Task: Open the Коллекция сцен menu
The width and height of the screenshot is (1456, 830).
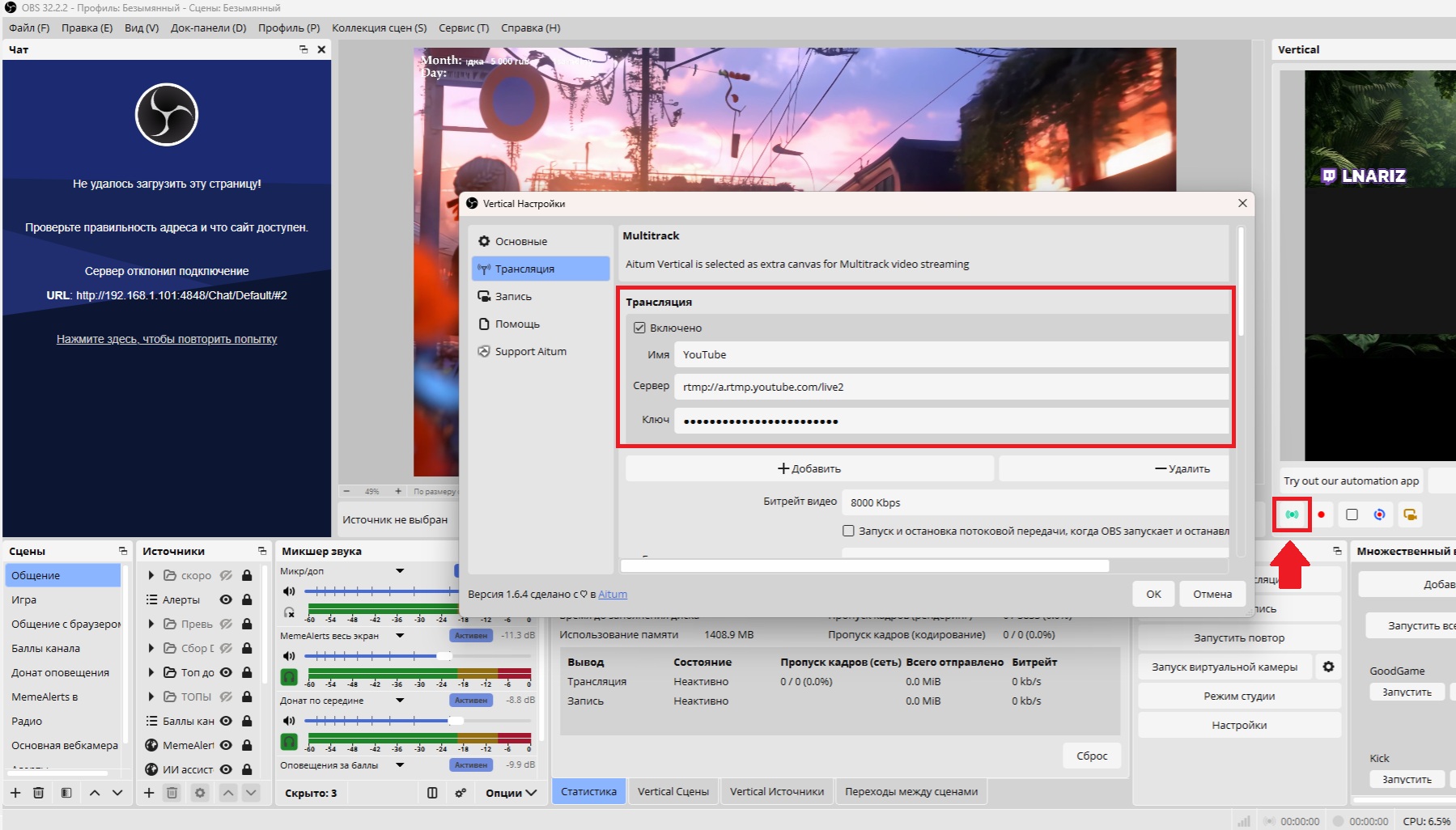Action: pyautogui.click(x=379, y=28)
